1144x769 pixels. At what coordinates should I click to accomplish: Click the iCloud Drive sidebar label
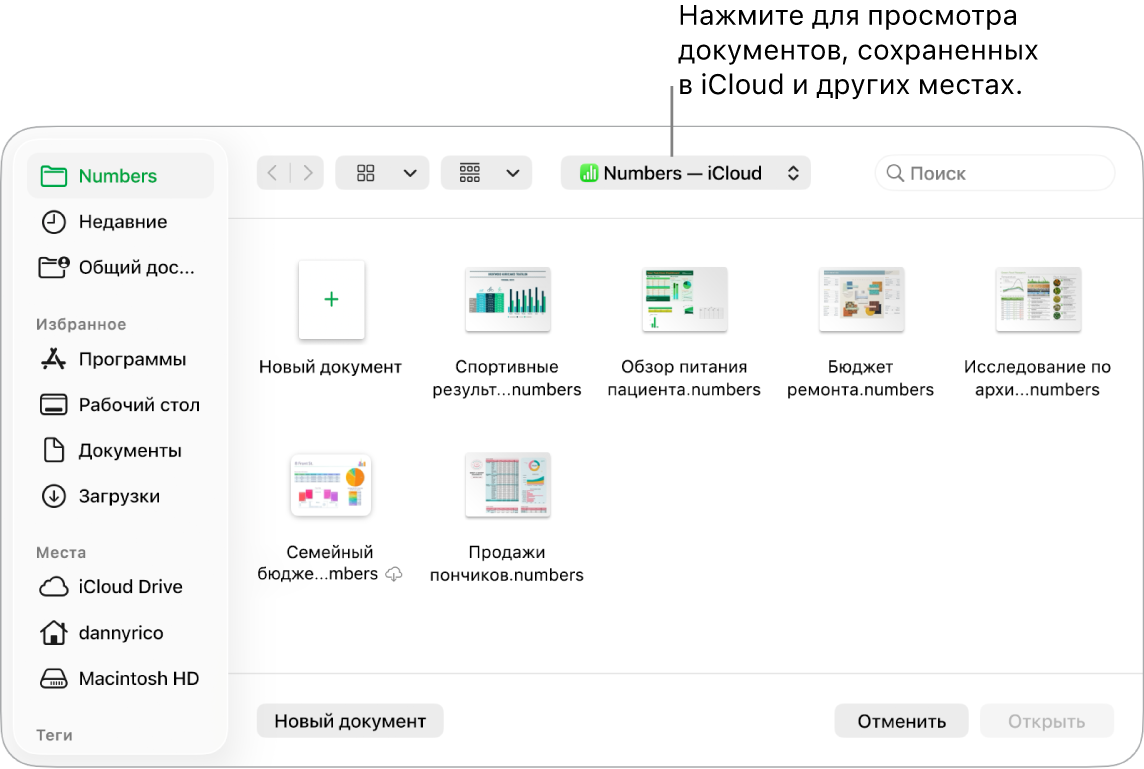[x=131, y=587]
